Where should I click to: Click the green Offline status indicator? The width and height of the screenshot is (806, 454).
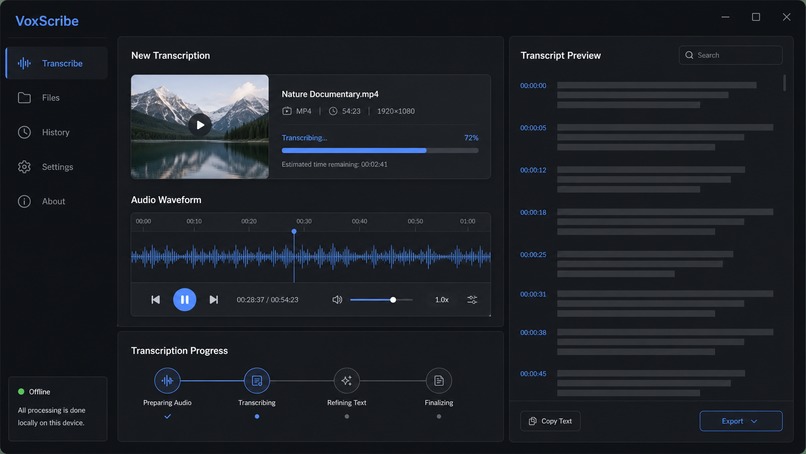click(21, 392)
